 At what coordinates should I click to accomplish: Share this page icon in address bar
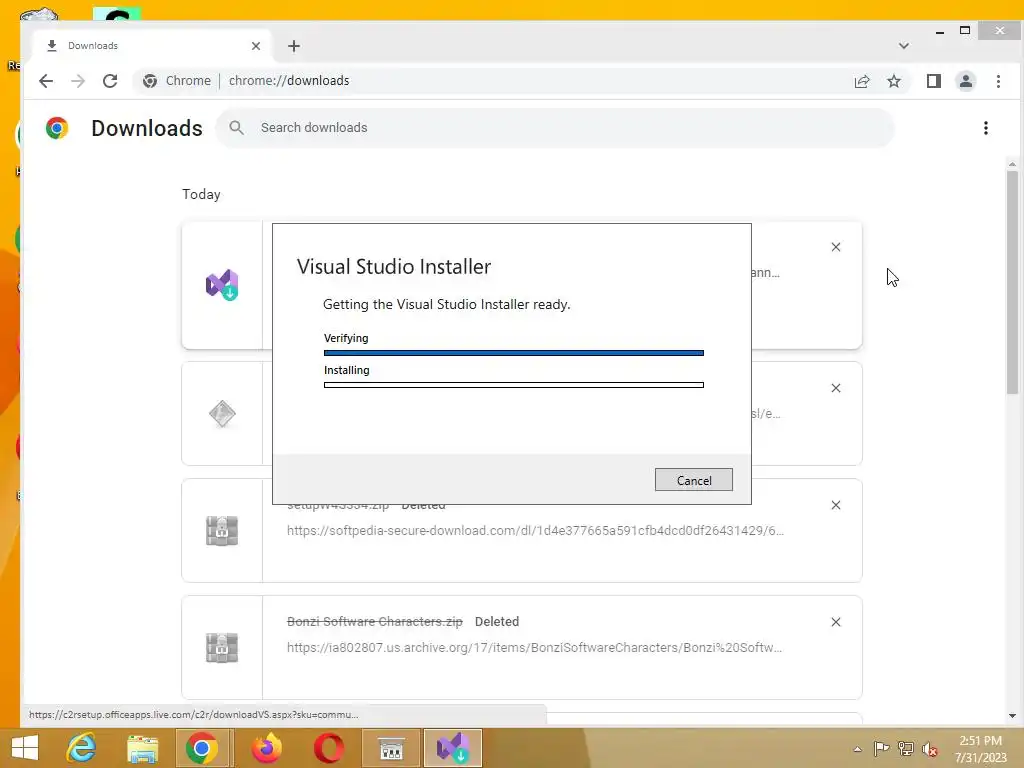click(x=862, y=81)
